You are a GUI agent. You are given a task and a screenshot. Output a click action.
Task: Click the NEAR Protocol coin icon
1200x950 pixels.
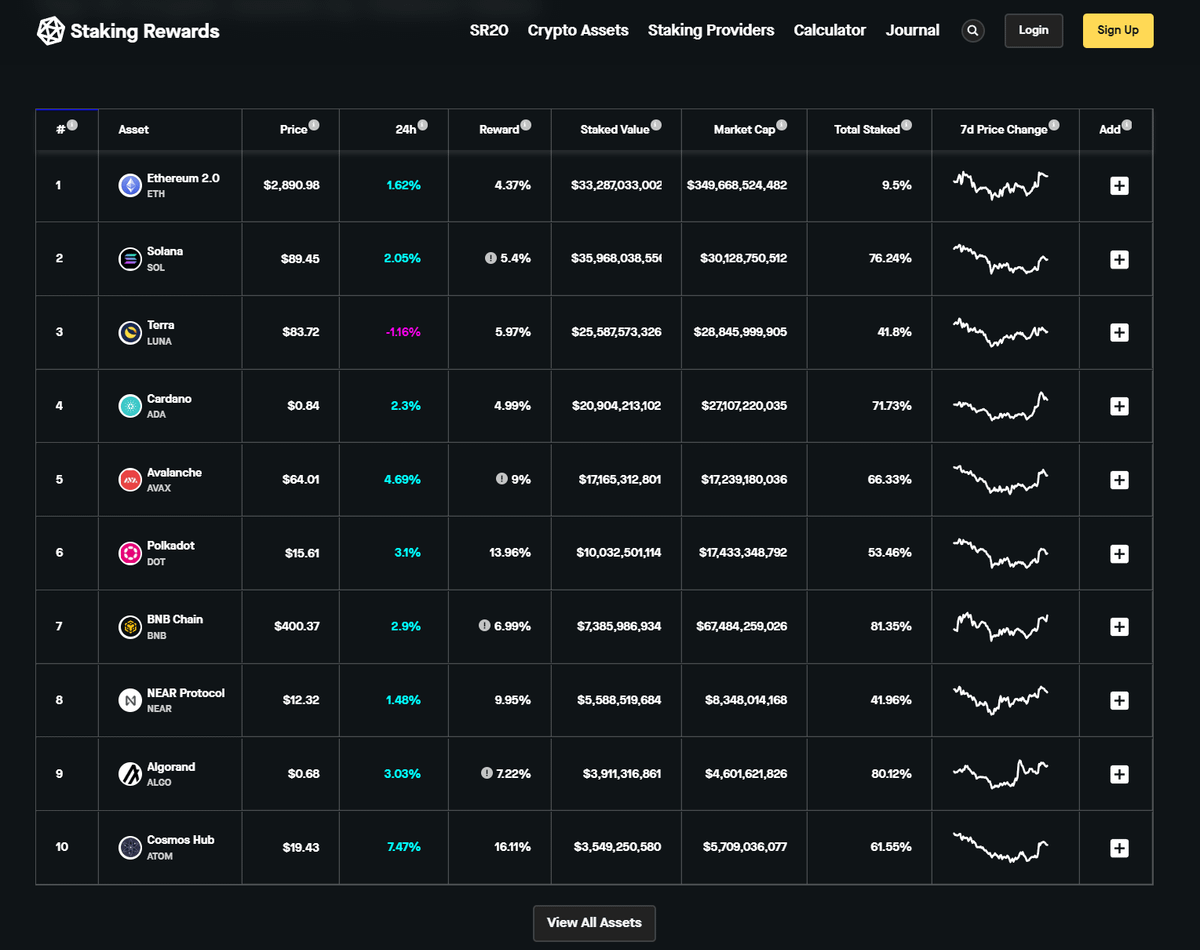coord(130,700)
